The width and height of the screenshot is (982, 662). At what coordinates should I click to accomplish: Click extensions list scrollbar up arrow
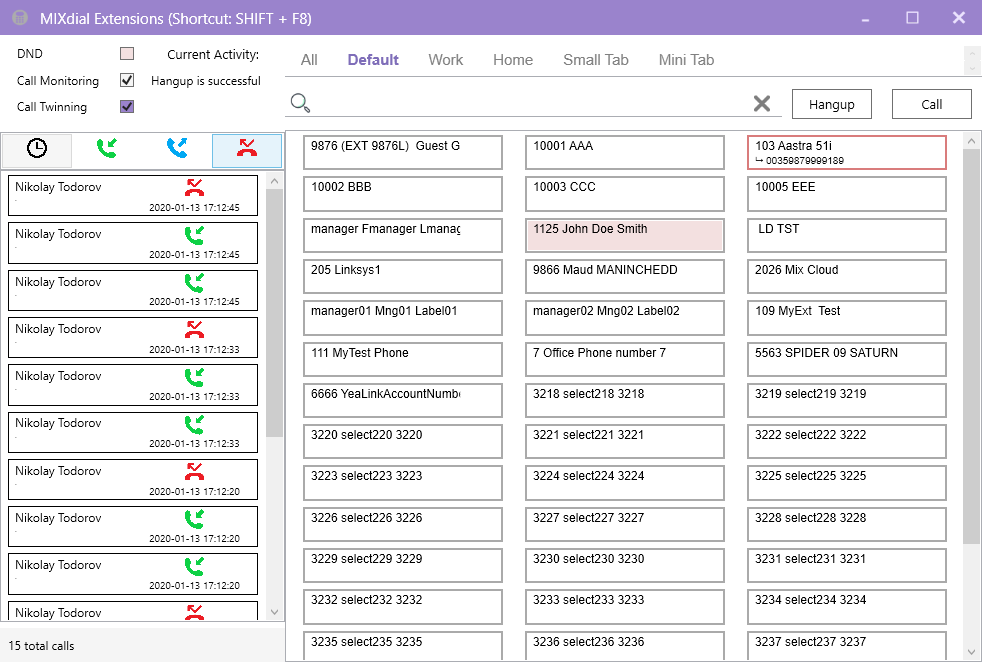tap(971, 142)
